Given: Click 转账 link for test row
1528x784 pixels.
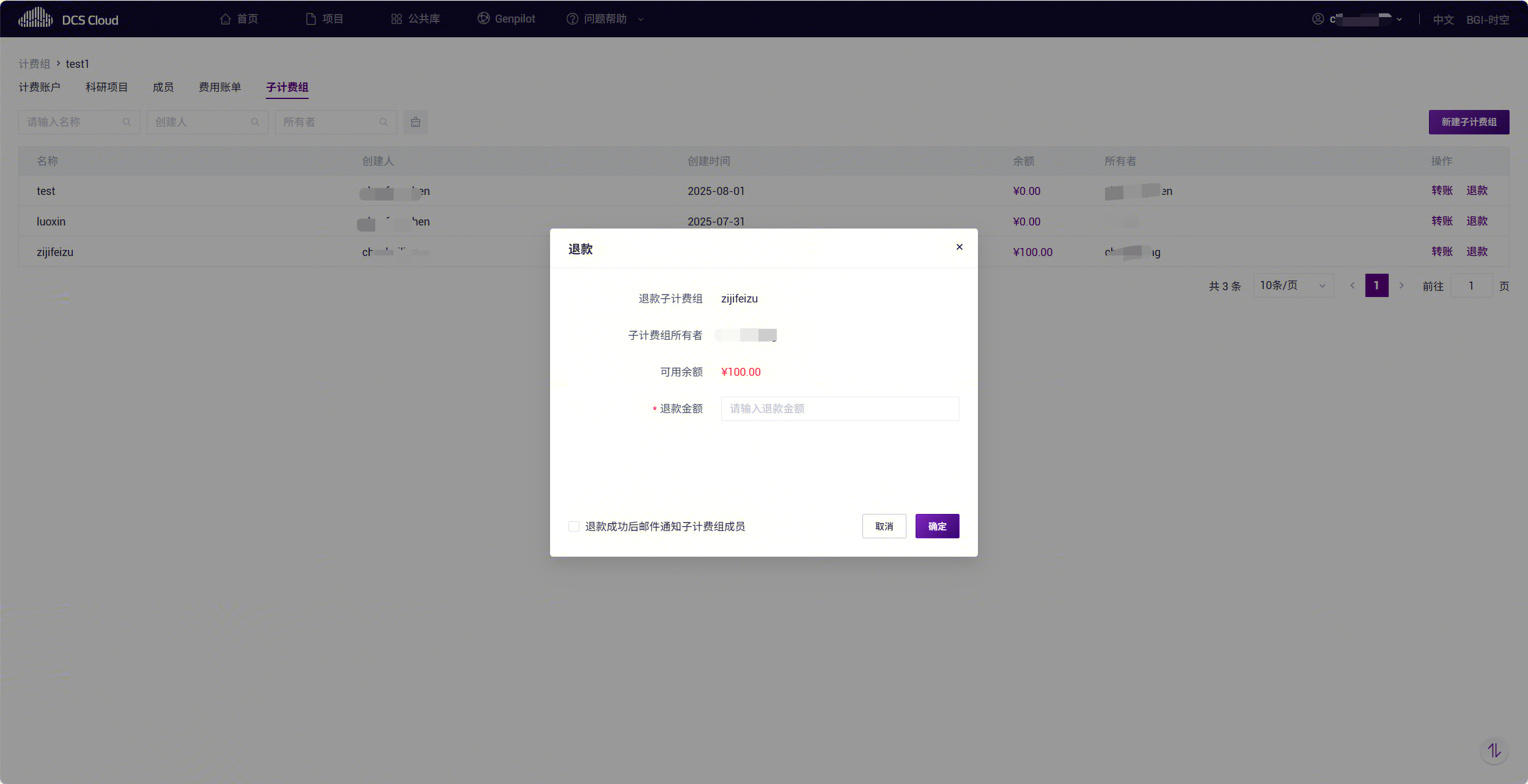Looking at the screenshot, I should [x=1442, y=191].
